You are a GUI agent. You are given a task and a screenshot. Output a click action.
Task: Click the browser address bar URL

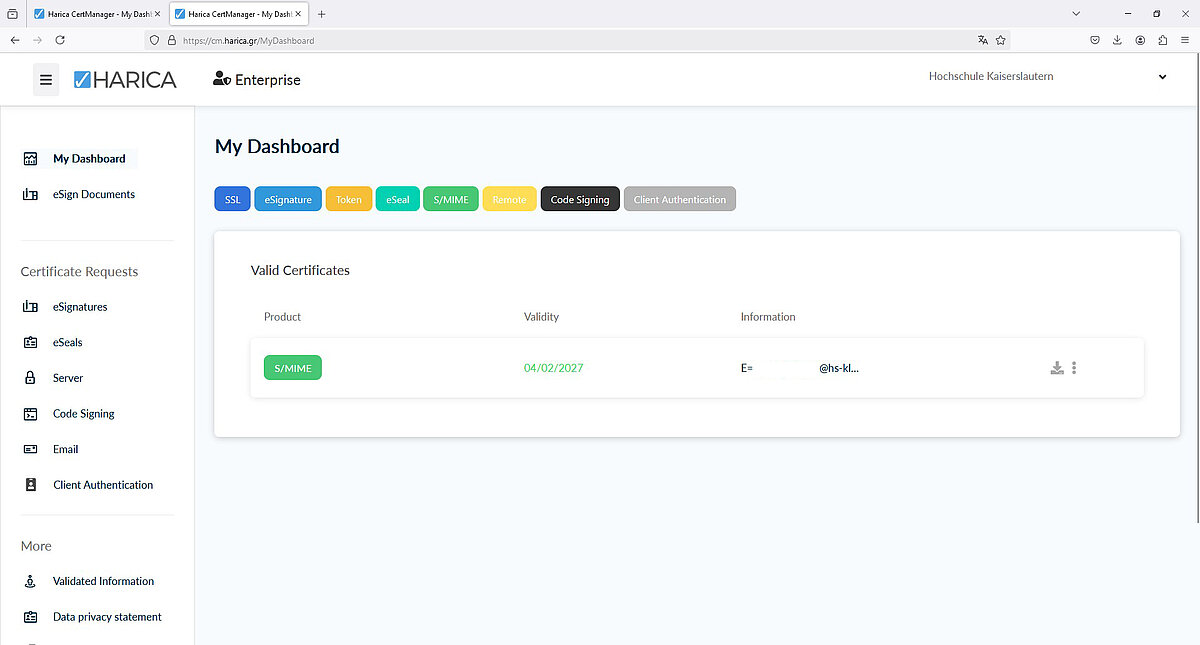tap(248, 41)
